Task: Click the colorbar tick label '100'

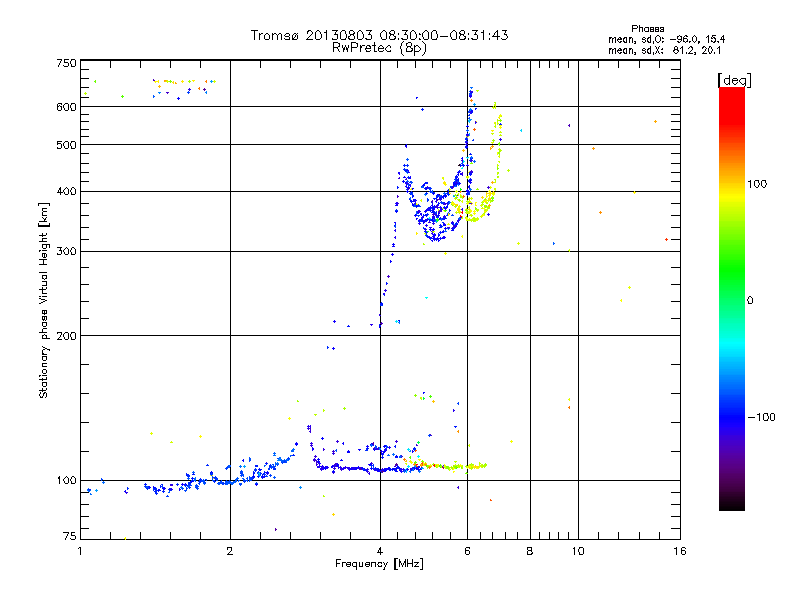Action: 757,184
